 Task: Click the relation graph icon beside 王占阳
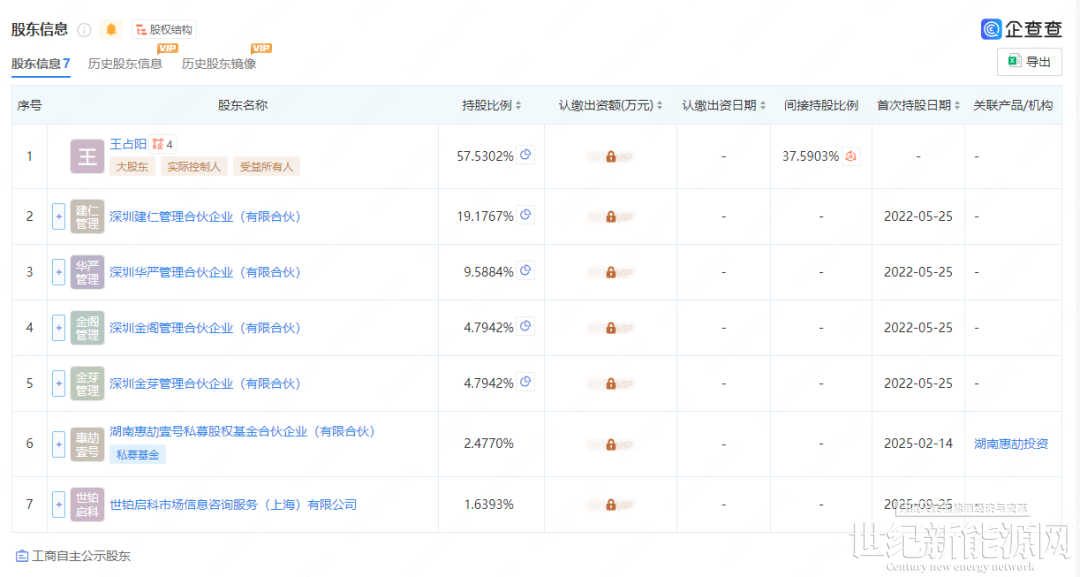coord(158,144)
